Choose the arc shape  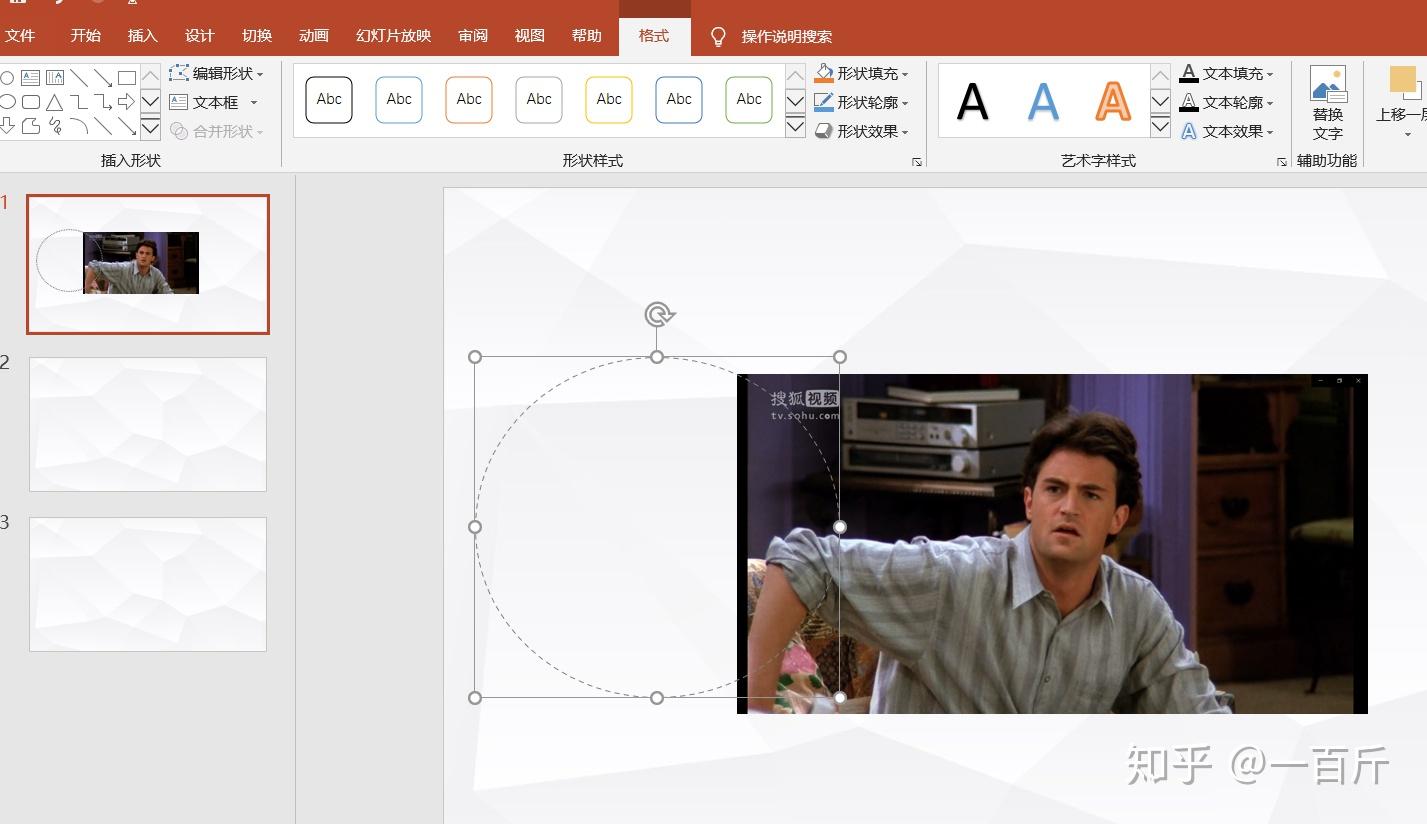coord(78,126)
